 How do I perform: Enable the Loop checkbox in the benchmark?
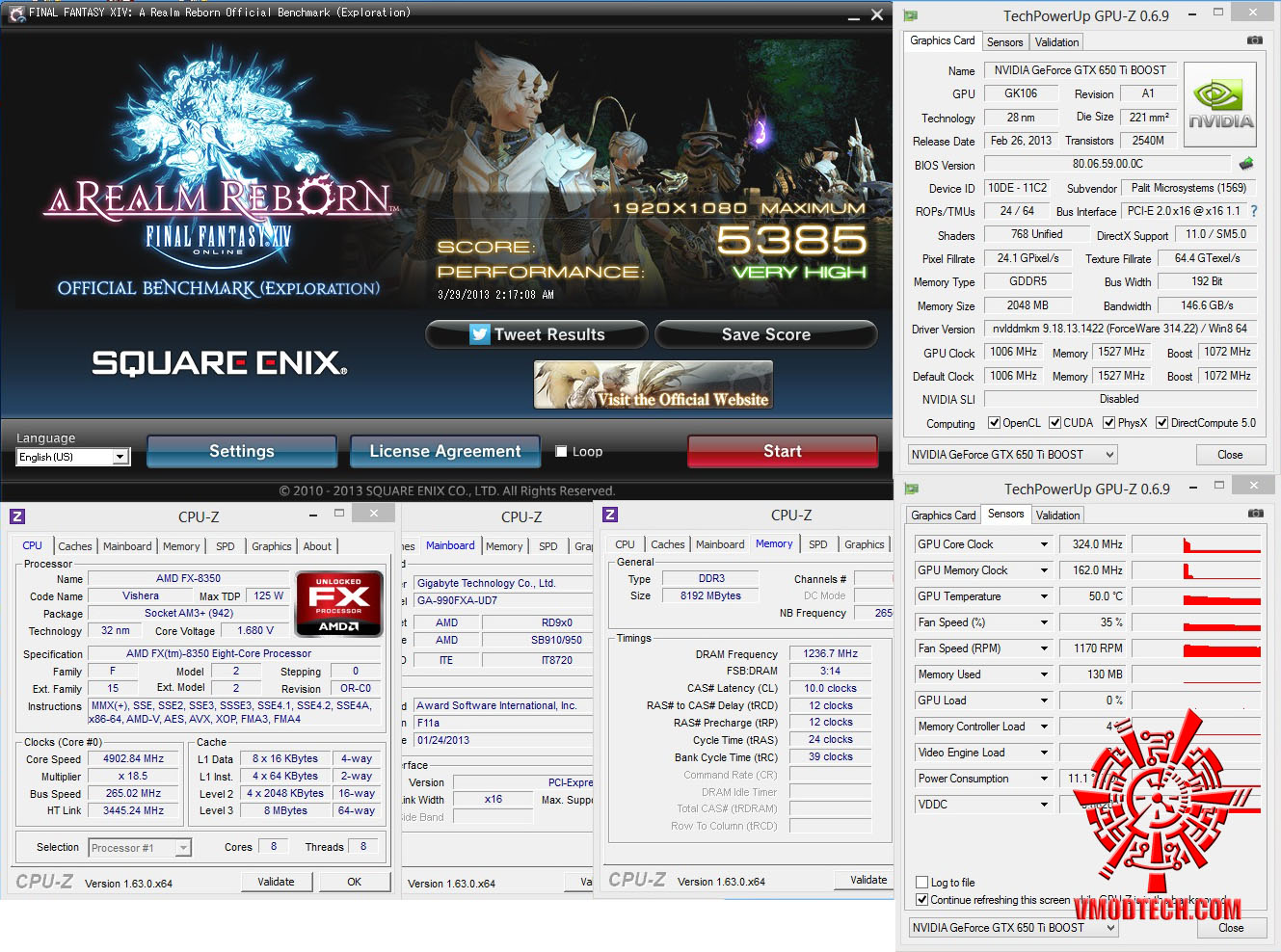[561, 451]
